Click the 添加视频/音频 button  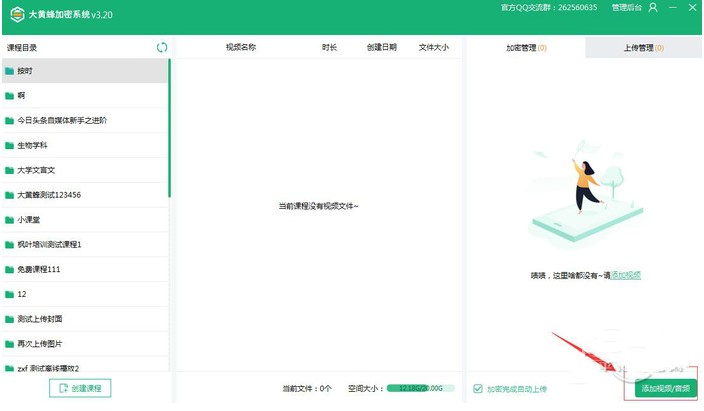[x=665, y=388]
